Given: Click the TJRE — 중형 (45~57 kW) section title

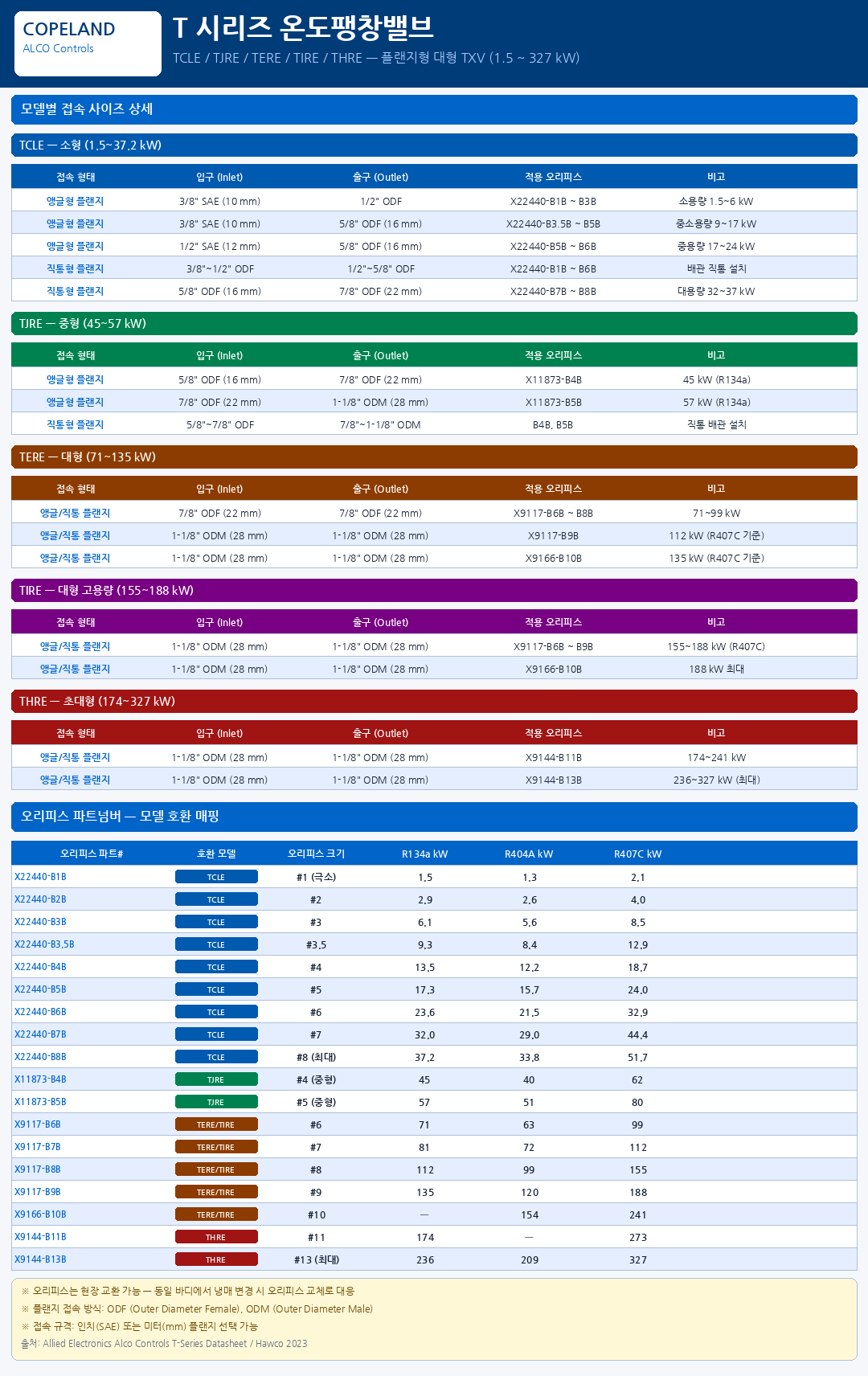Looking at the screenshot, I should point(434,324).
